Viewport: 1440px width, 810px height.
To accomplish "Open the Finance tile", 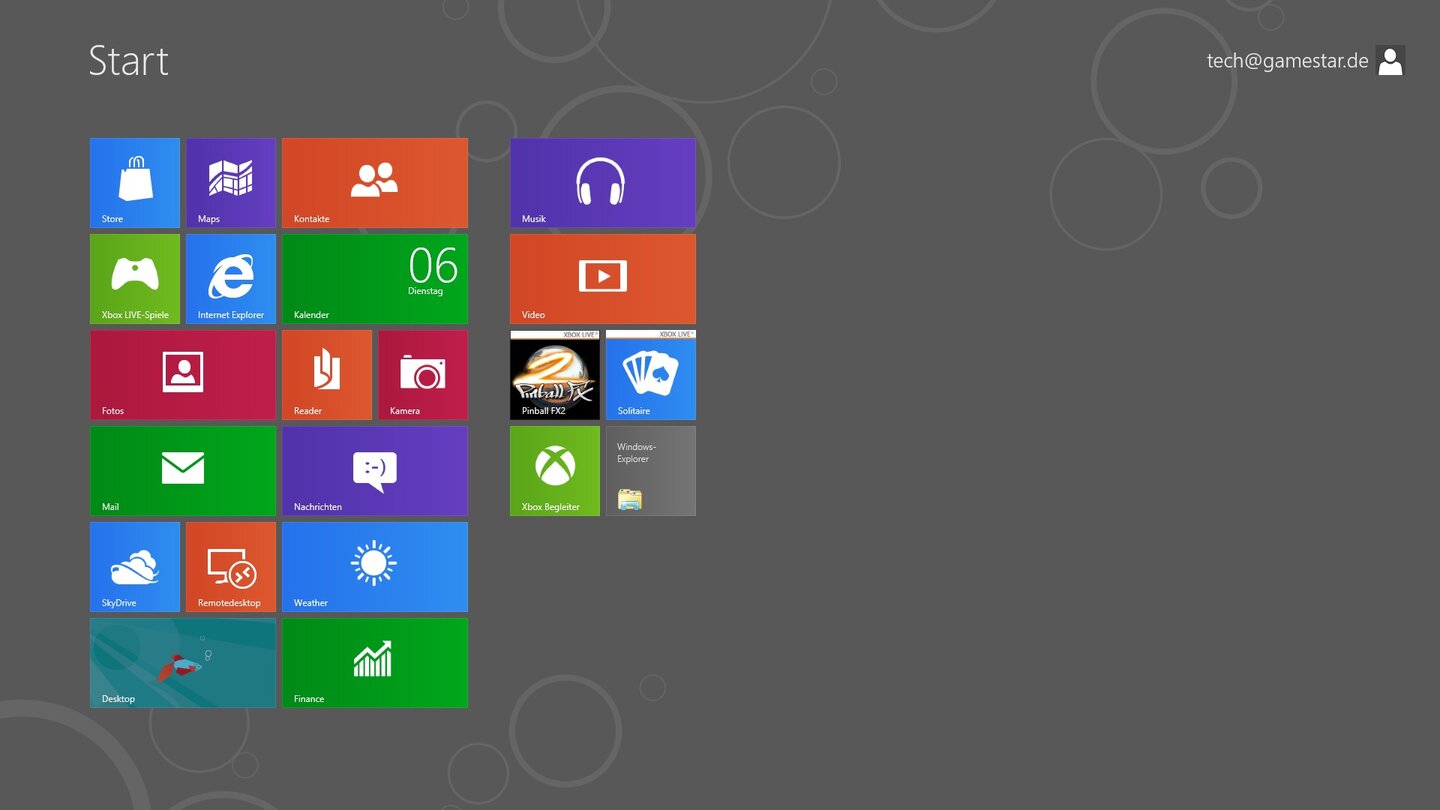I will (375, 663).
